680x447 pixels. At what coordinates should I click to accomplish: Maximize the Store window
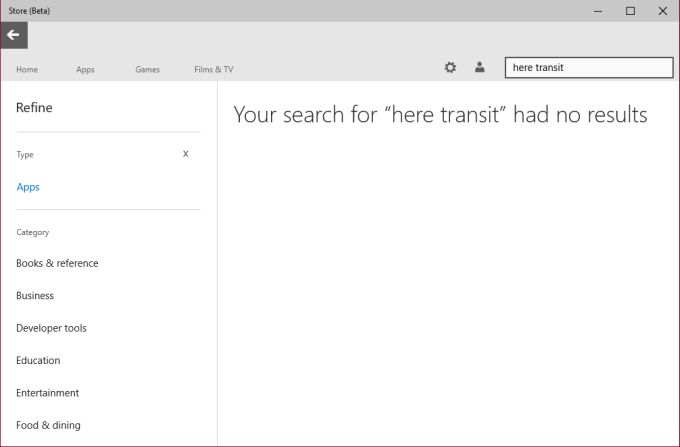click(630, 10)
